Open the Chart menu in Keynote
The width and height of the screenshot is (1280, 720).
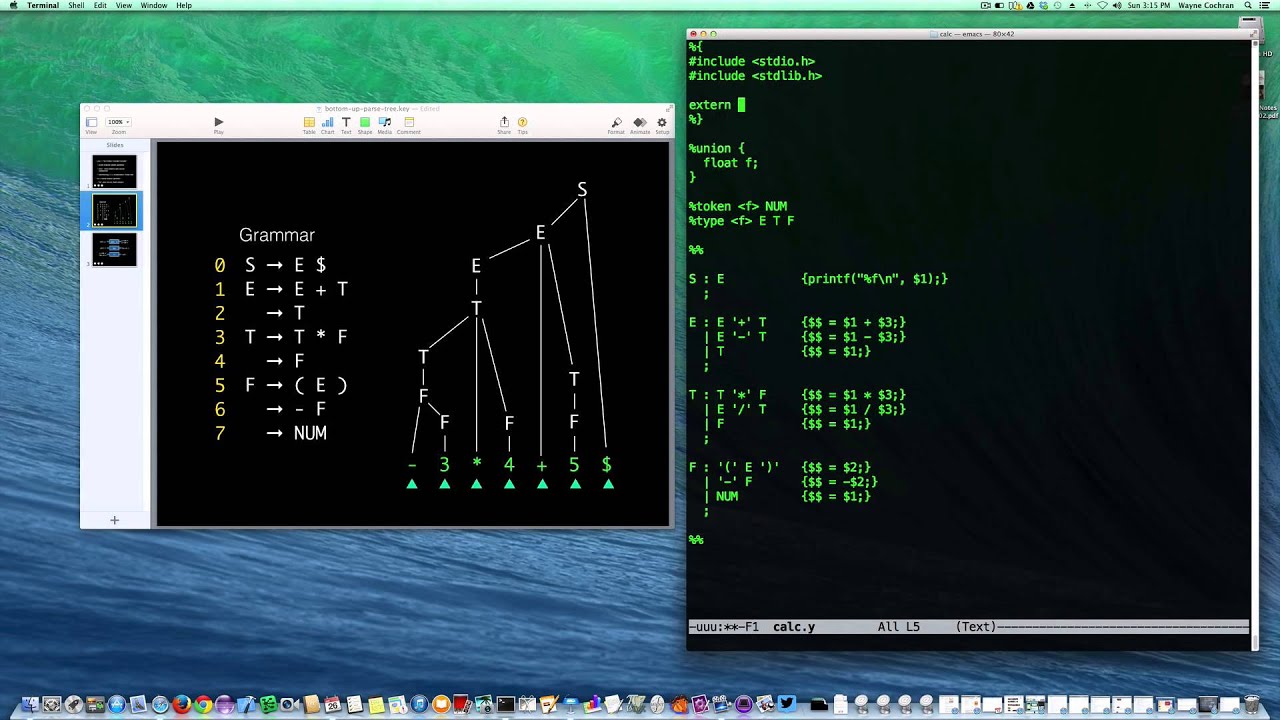[x=327, y=124]
